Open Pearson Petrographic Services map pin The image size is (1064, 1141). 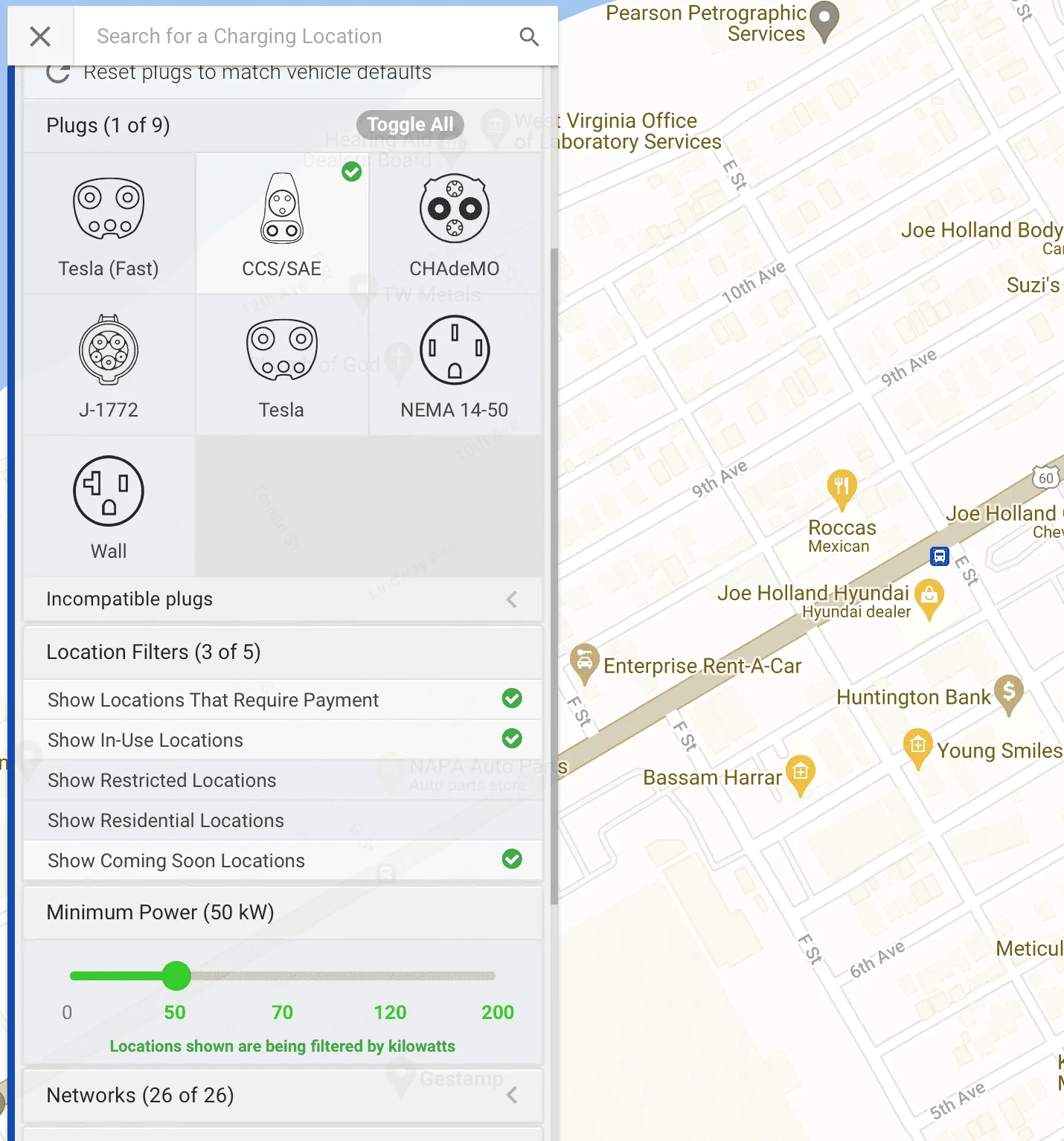tap(824, 20)
